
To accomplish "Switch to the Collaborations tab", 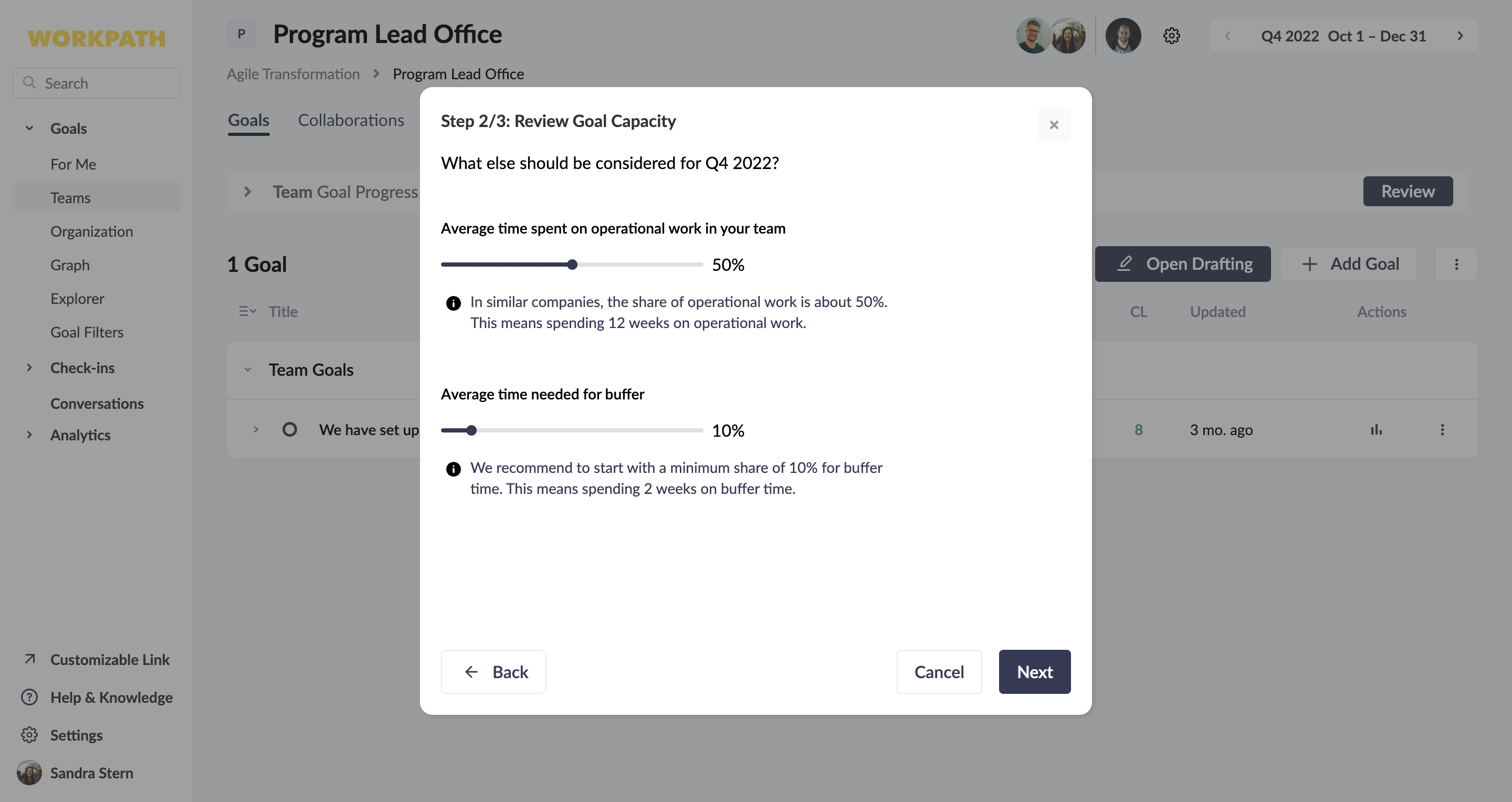I will coord(351,120).
